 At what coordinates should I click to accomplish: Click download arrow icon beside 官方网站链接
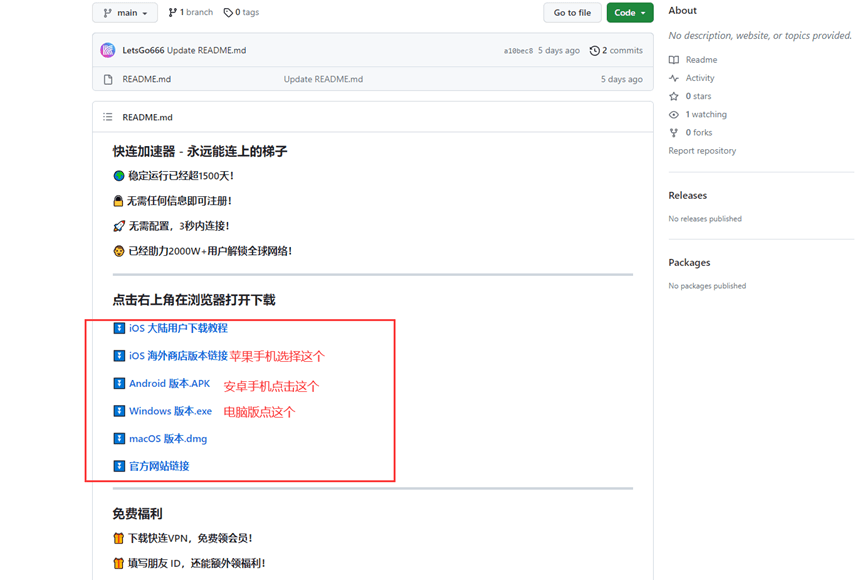119,466
